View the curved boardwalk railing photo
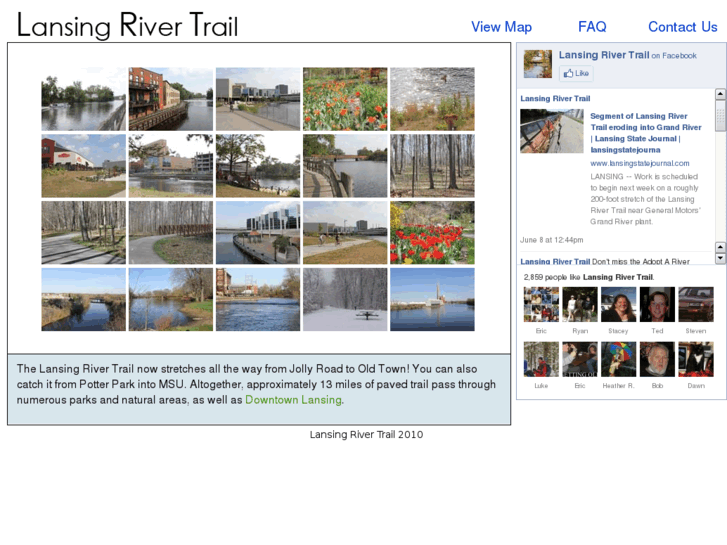 pos(345,166)
